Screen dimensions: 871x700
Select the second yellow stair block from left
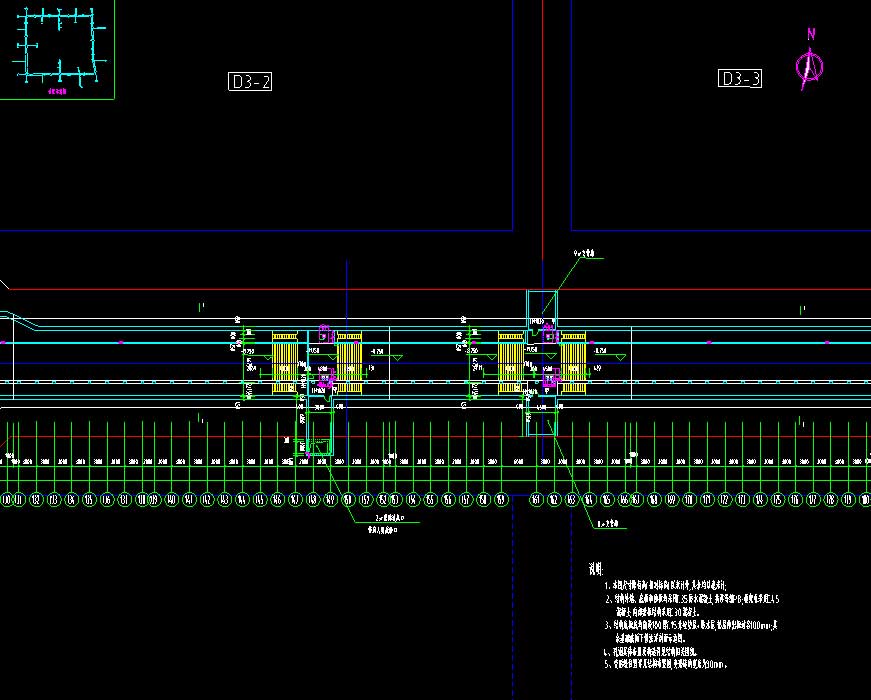click(349, 364)
